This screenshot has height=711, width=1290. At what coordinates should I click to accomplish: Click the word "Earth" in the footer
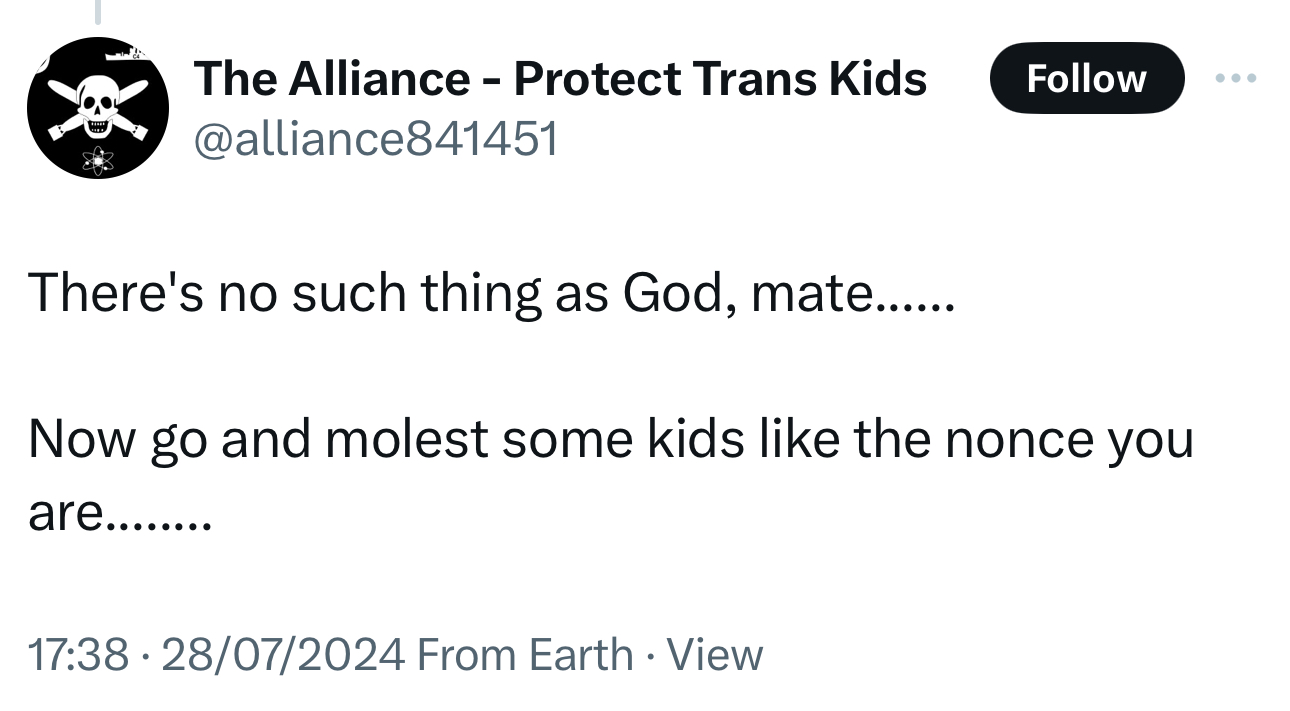click(580, 655)
